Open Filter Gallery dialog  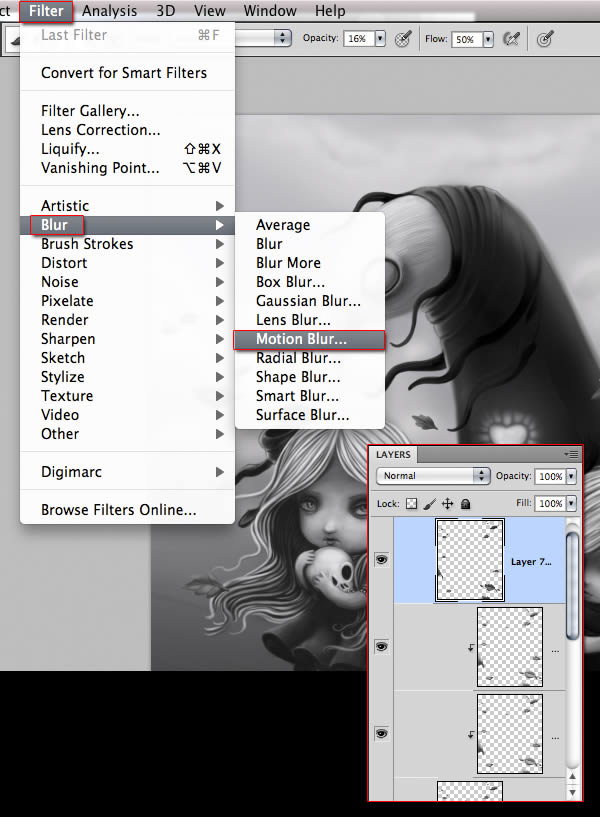coord(127,111)
